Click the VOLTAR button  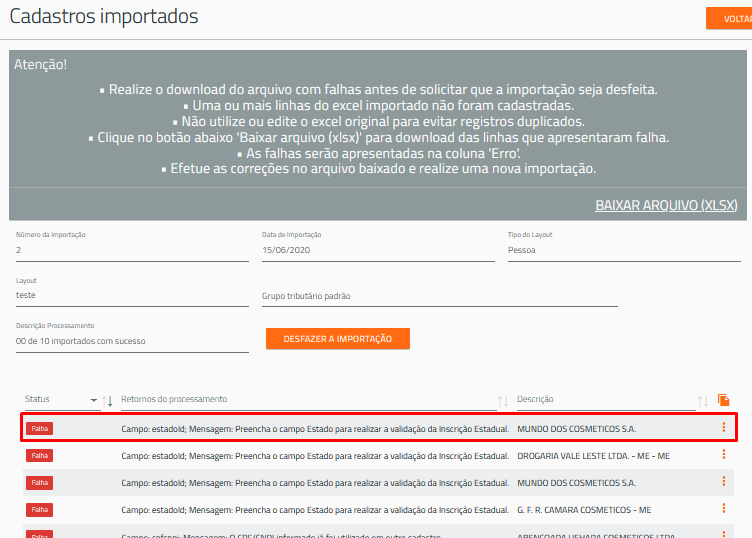pyautogui.click(x=729, y=19)
